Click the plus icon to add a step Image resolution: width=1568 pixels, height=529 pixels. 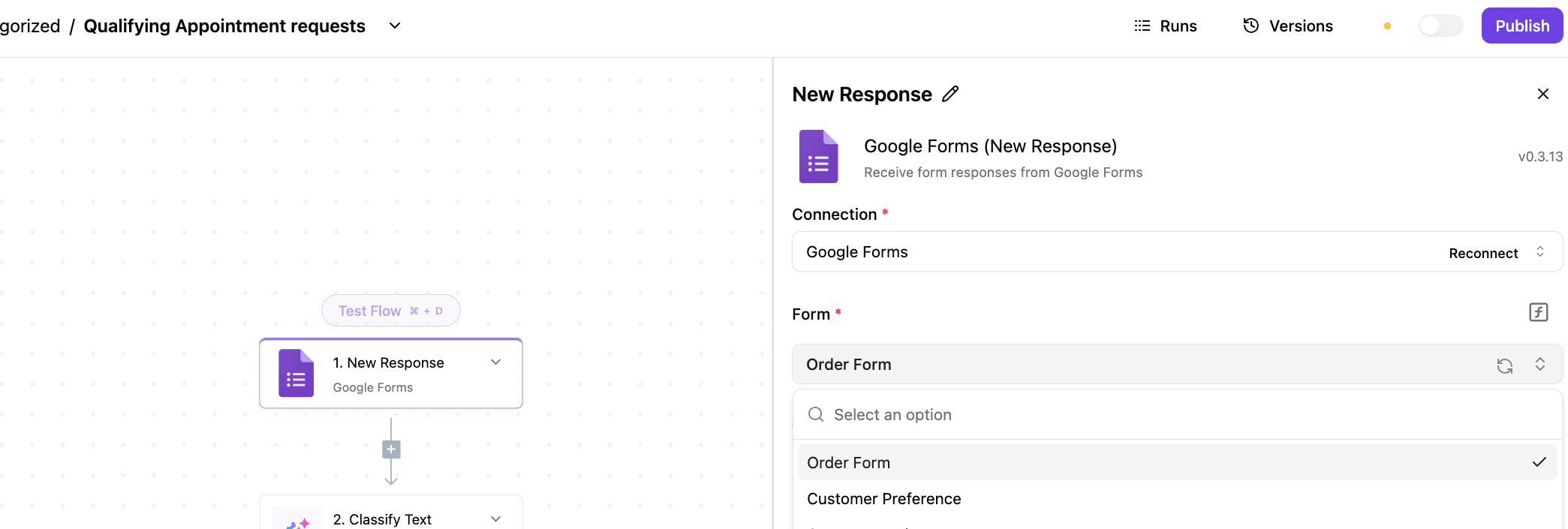coord(391,449)
